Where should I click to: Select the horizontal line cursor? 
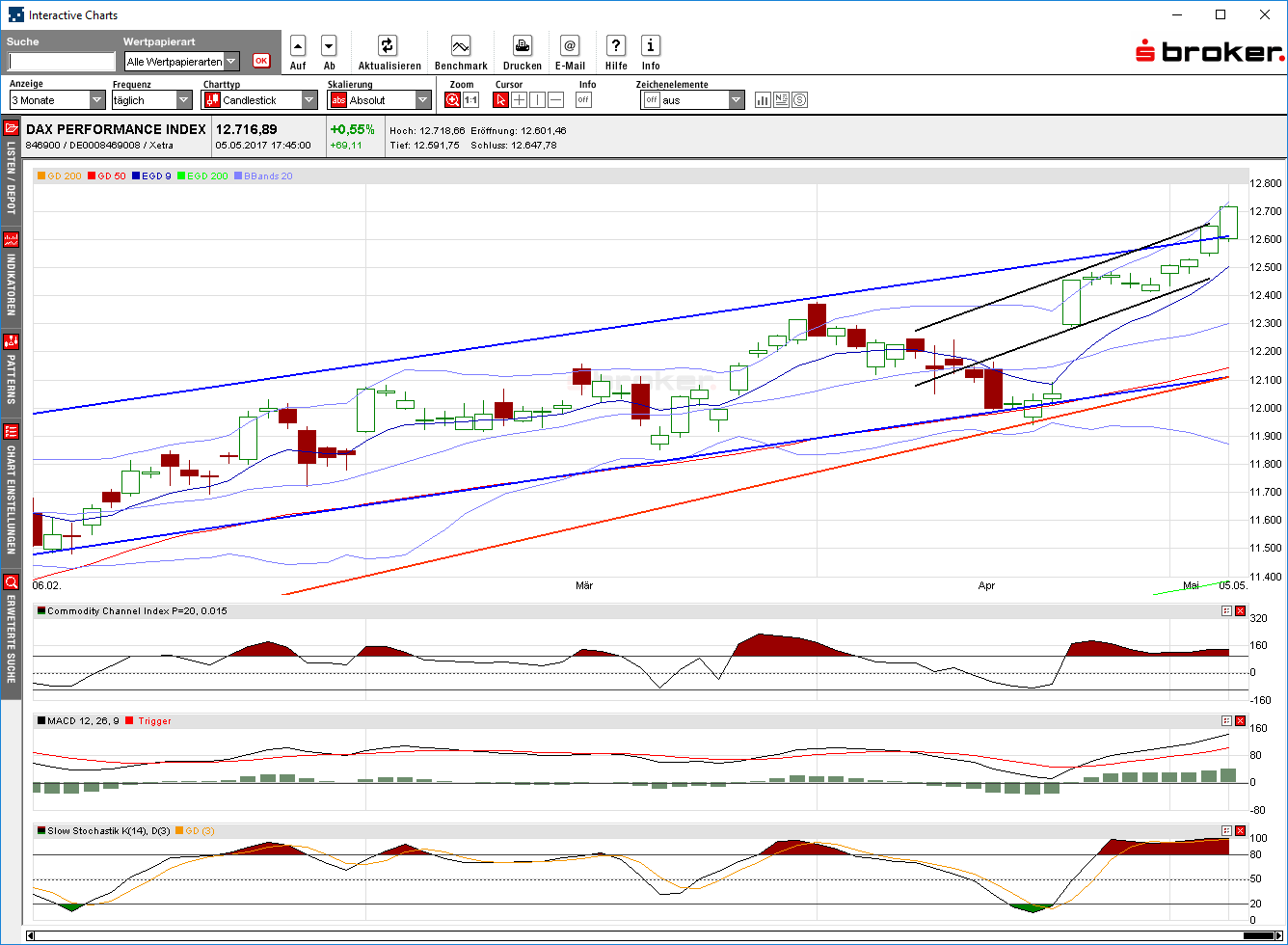pos(556,99)
